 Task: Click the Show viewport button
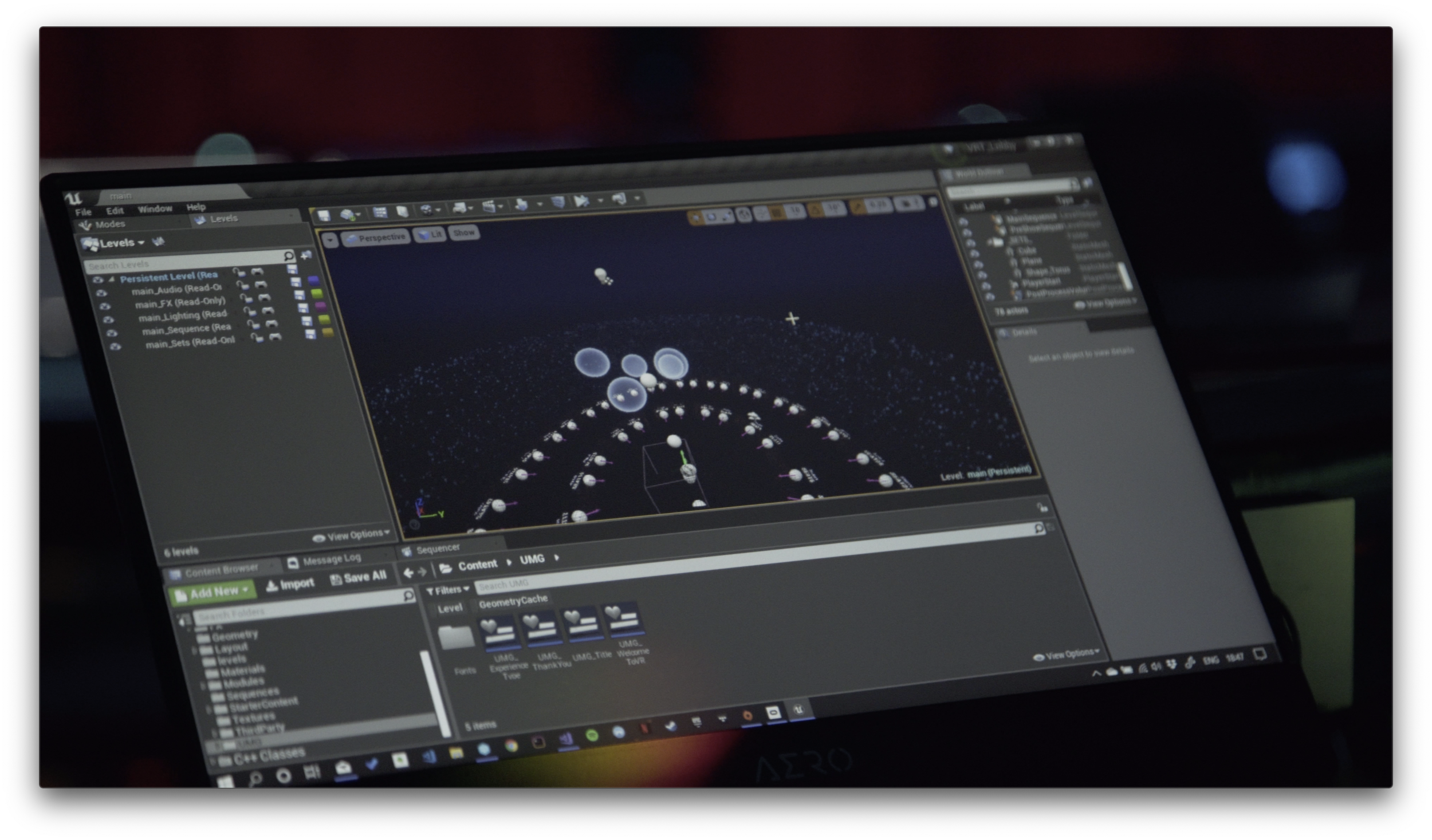464,232
